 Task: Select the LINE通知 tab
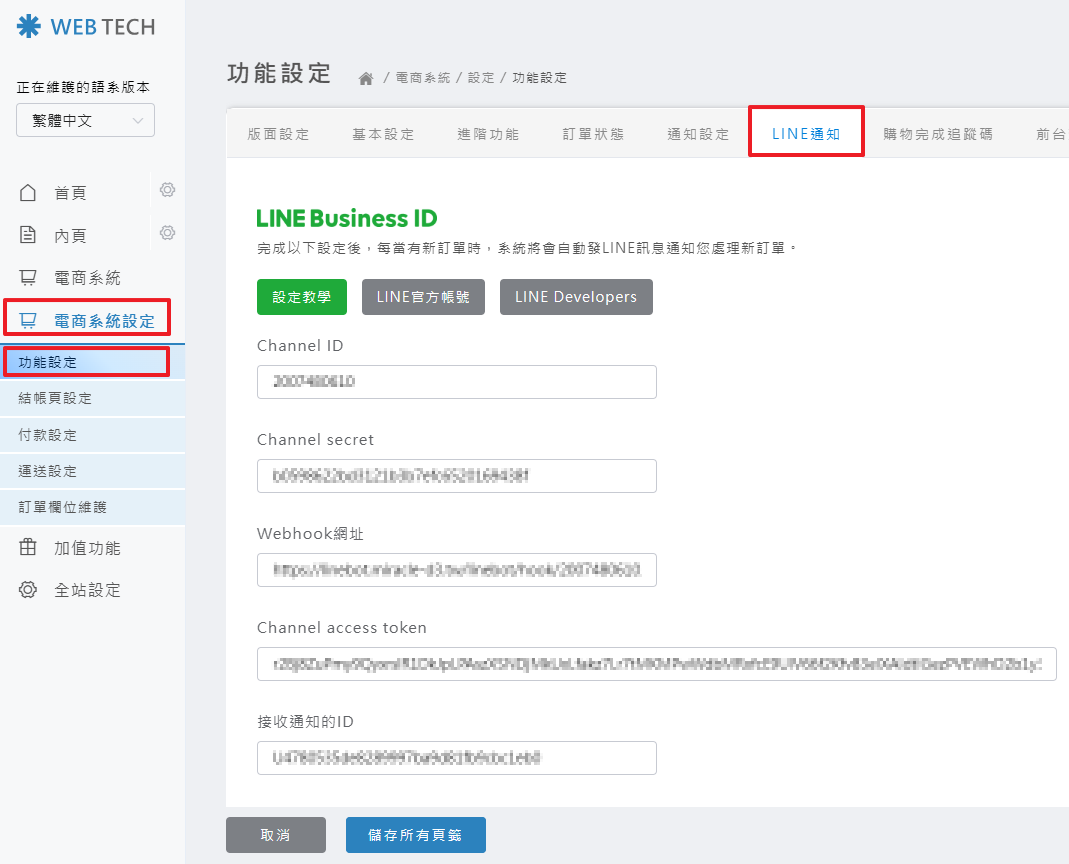(806, 133)
